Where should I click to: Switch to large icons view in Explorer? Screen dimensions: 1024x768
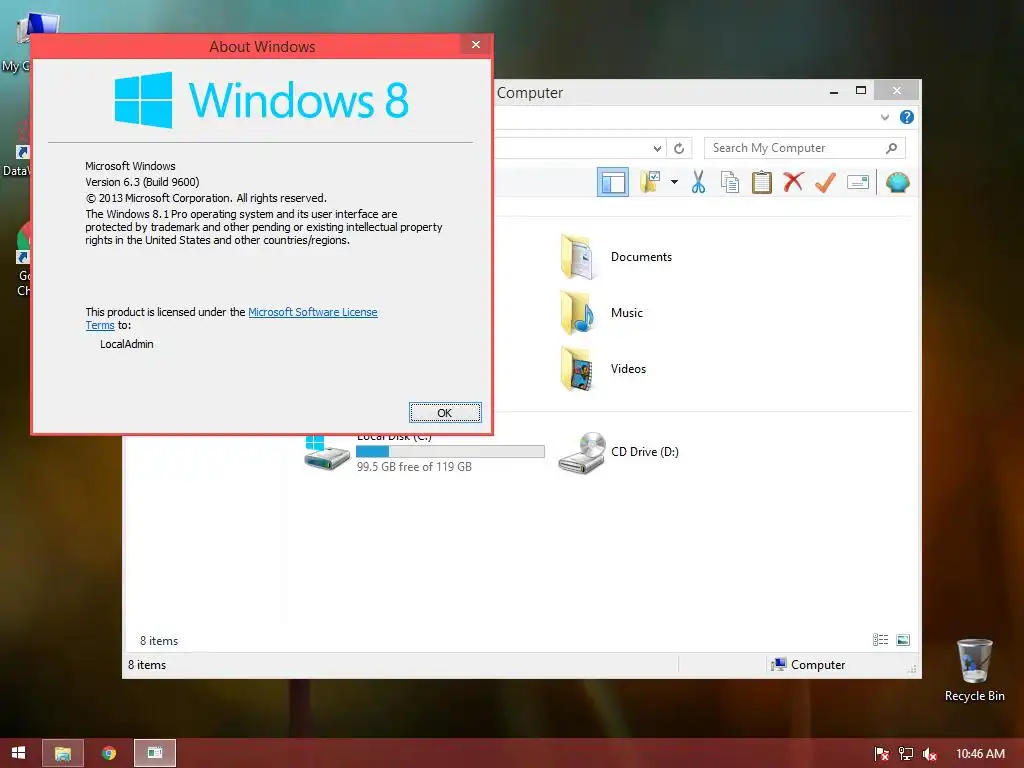point(903,640)
